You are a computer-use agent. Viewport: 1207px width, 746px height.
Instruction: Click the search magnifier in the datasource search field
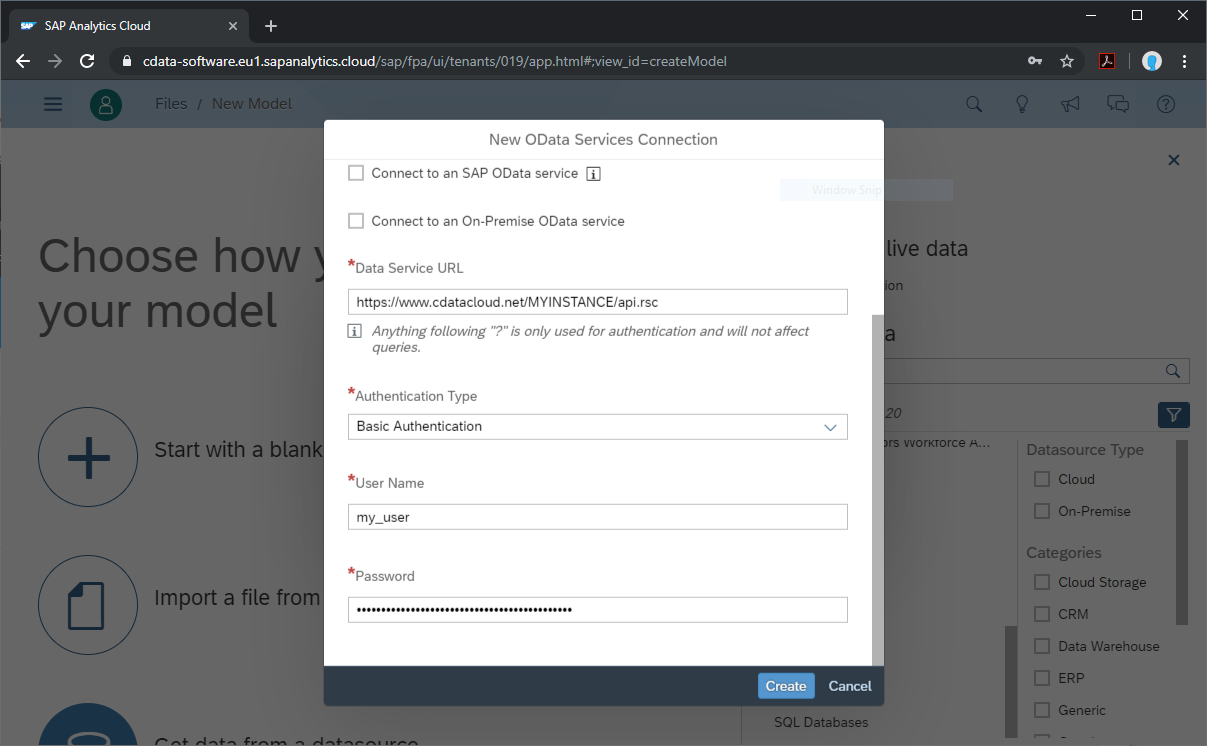pyautogui.click(x=1172, y=370)
